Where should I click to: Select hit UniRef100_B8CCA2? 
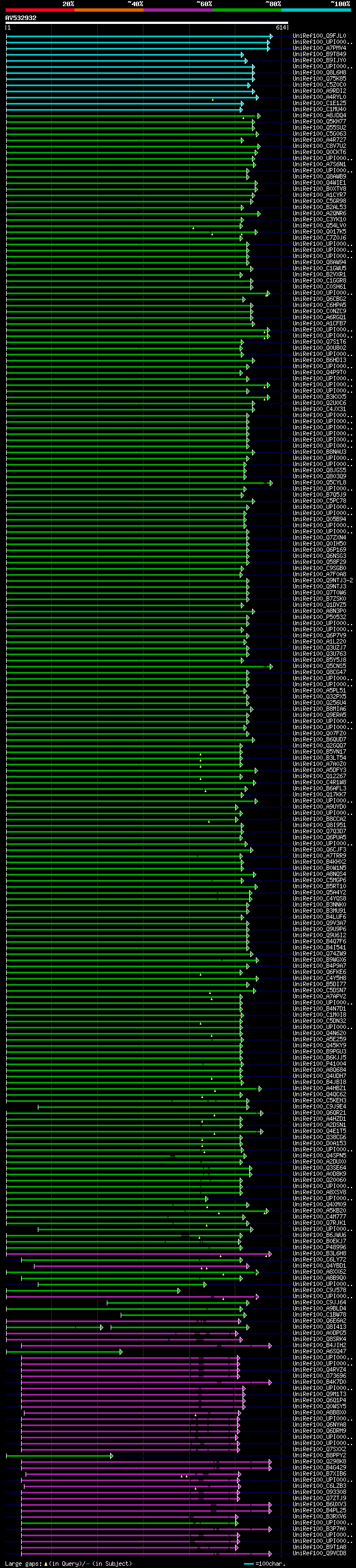[319, 819]
